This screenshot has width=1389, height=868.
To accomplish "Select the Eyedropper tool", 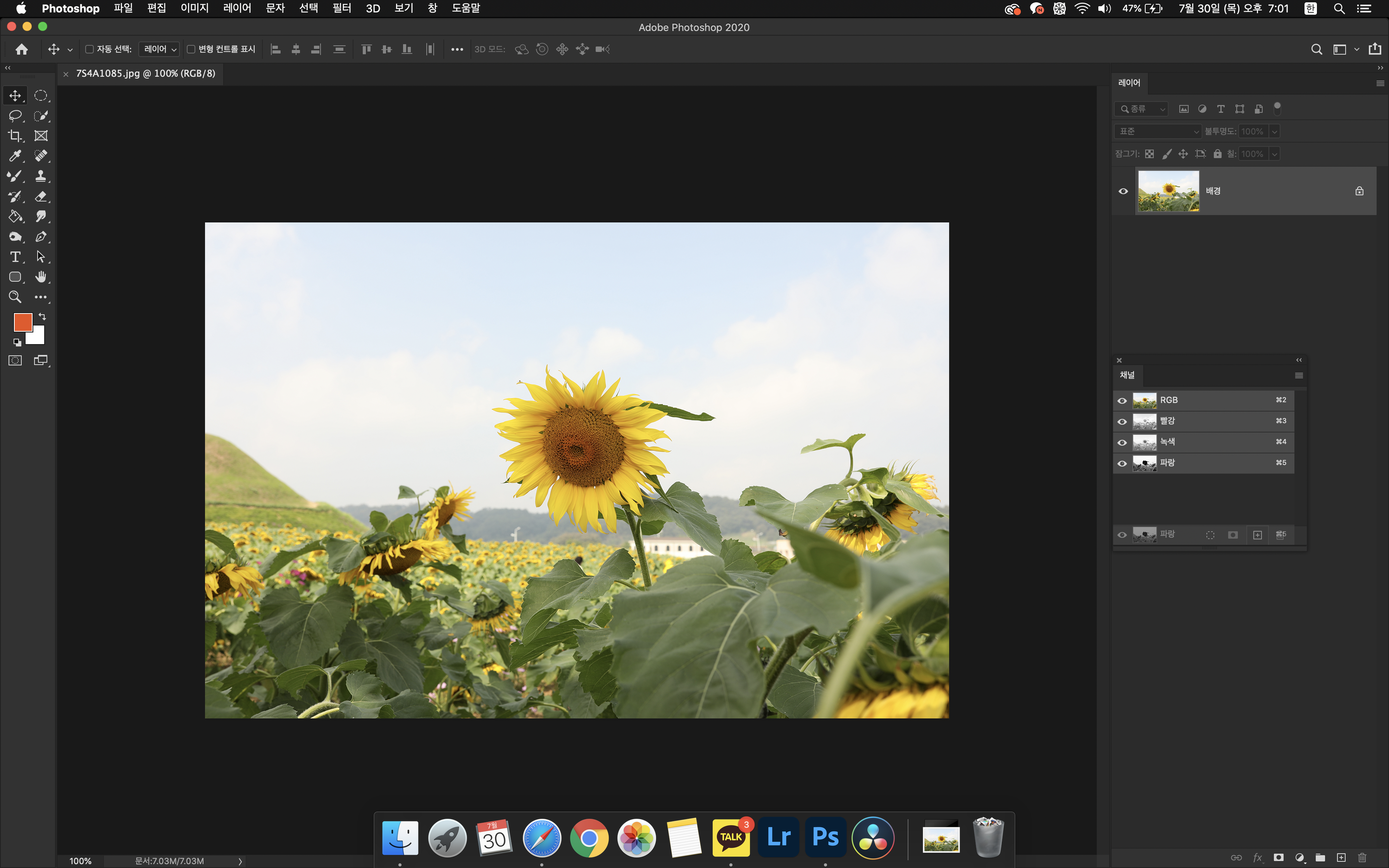I will pos(15,155).
